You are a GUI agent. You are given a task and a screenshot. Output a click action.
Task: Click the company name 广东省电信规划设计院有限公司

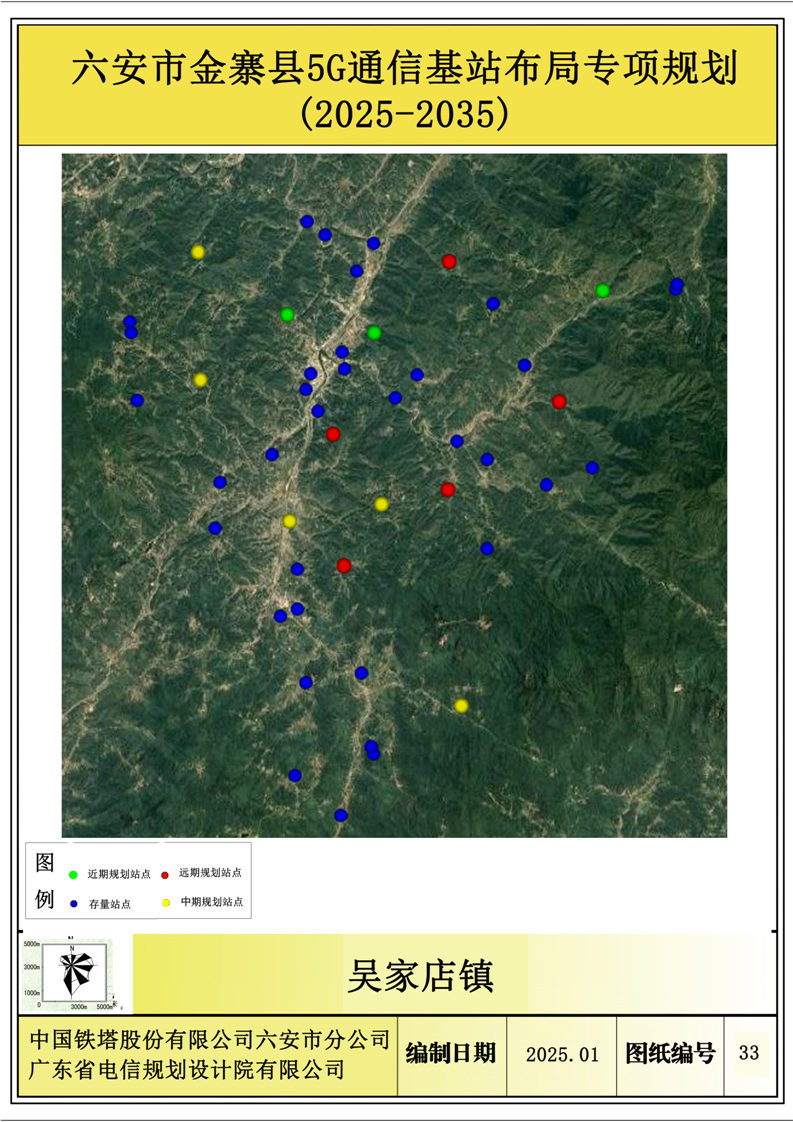tap(187, 1070)
